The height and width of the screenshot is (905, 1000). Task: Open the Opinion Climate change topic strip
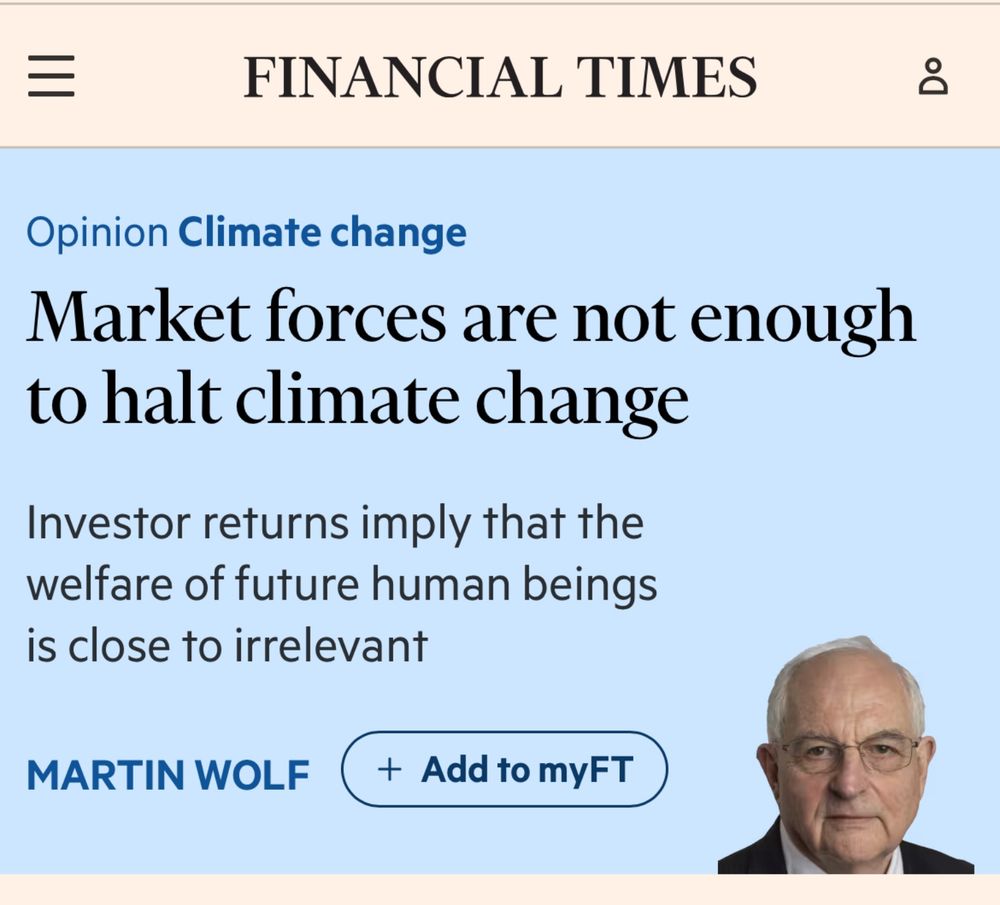[x=247, y=232]
